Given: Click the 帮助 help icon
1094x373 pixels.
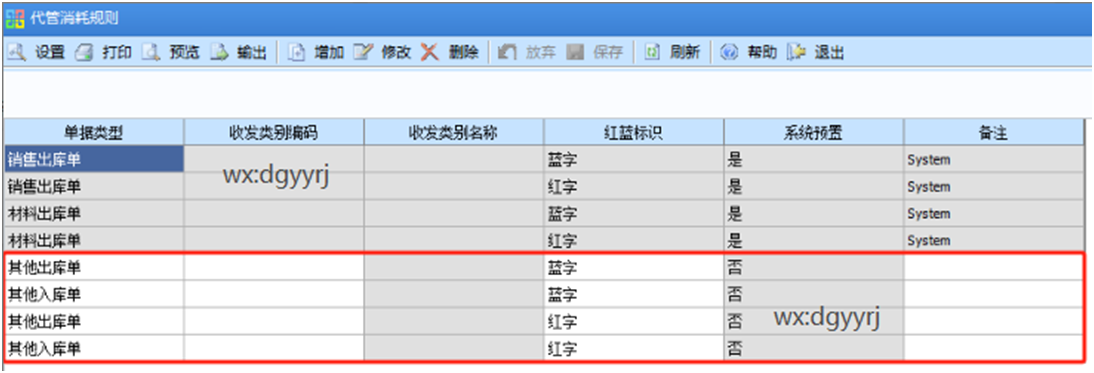Looking at the screenshot, I should 729,52.
